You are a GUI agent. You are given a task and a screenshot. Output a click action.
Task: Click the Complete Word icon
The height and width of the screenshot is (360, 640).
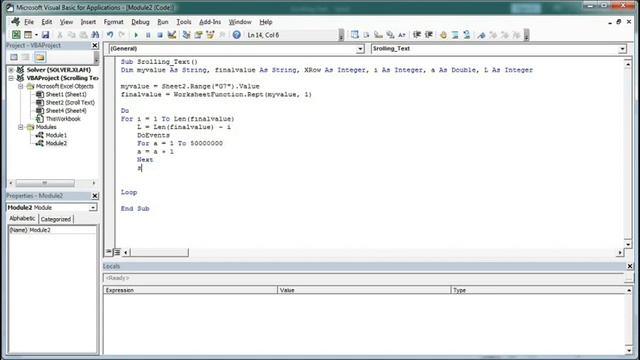[x=402, y=35]
